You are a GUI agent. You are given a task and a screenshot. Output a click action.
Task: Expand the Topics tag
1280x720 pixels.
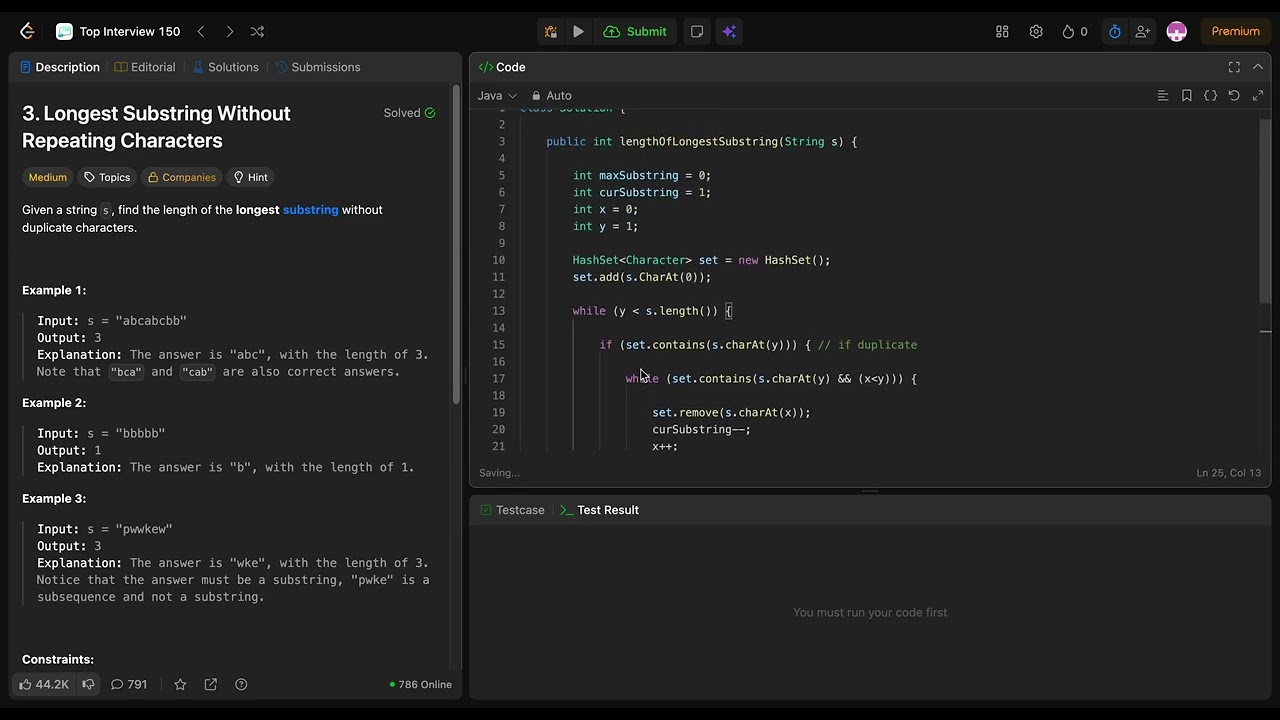(107, 177)
